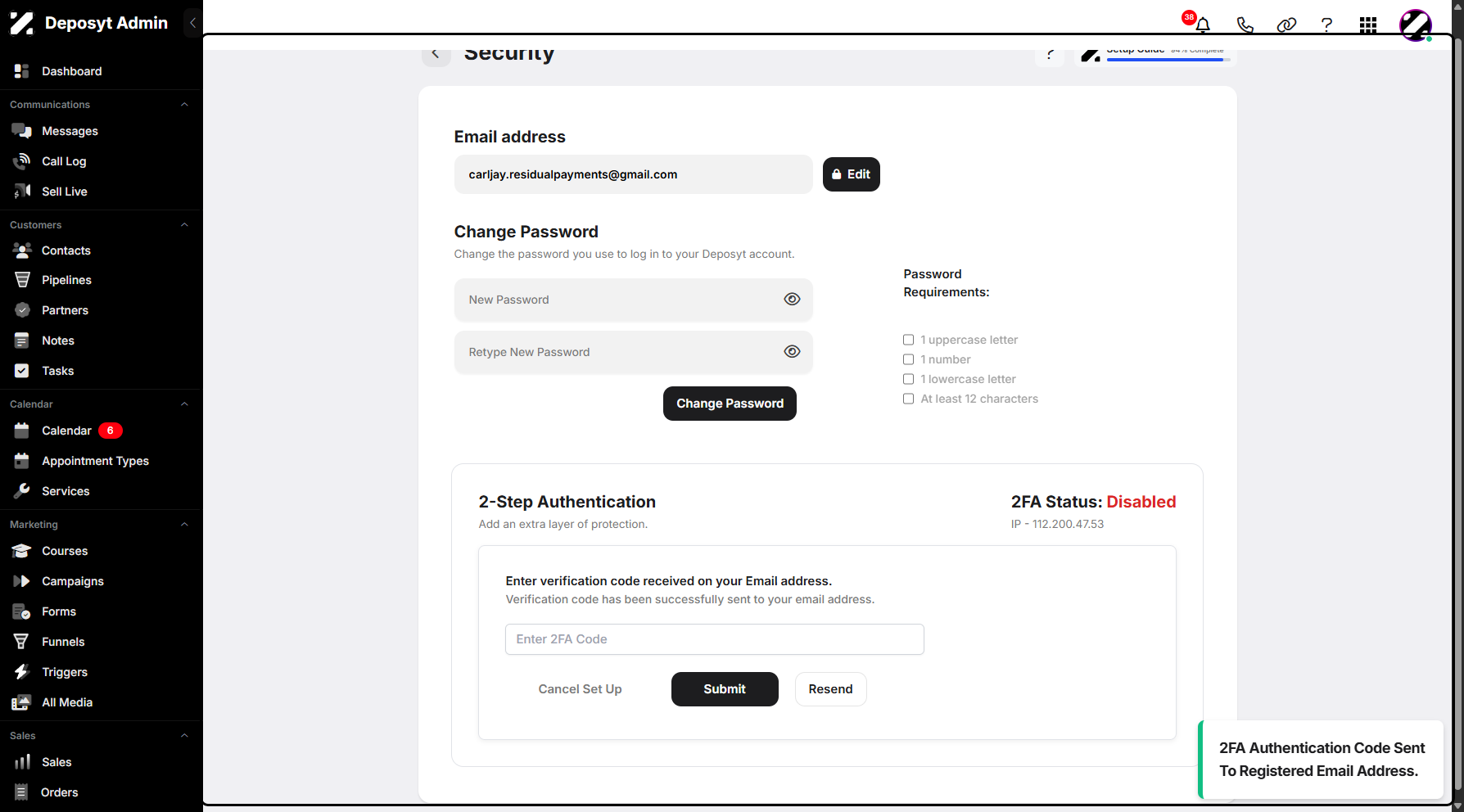Submit the 2FA verification code

click(725, 689)
